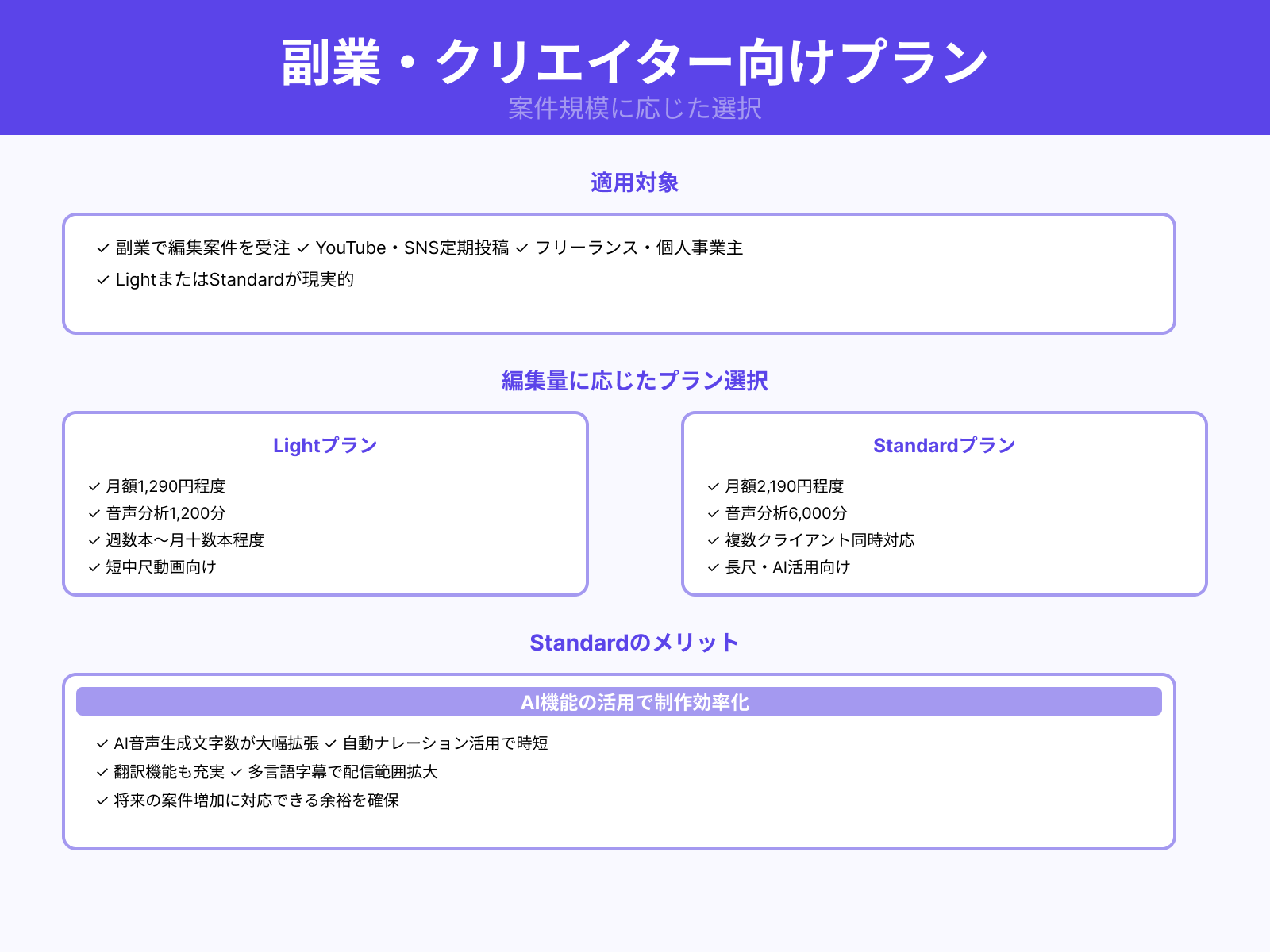Select the Standardのメリット heading

click(x=634, y=643)
